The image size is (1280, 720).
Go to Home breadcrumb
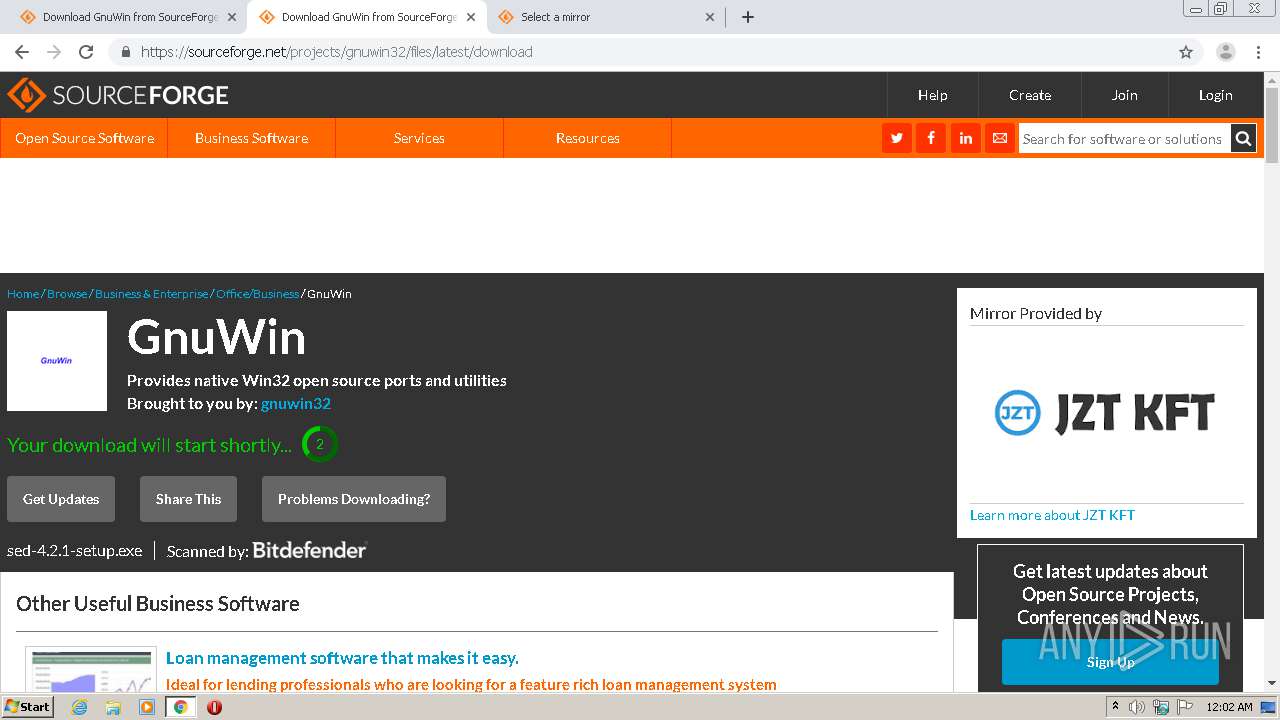23,294
